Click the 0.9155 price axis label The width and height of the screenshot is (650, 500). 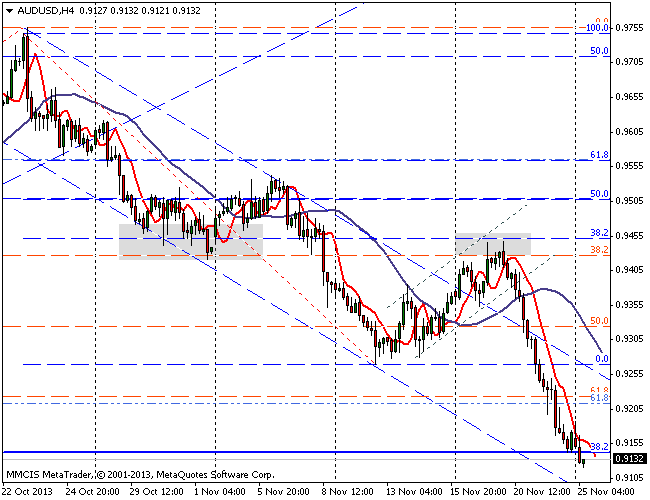[x=630, y=443]
